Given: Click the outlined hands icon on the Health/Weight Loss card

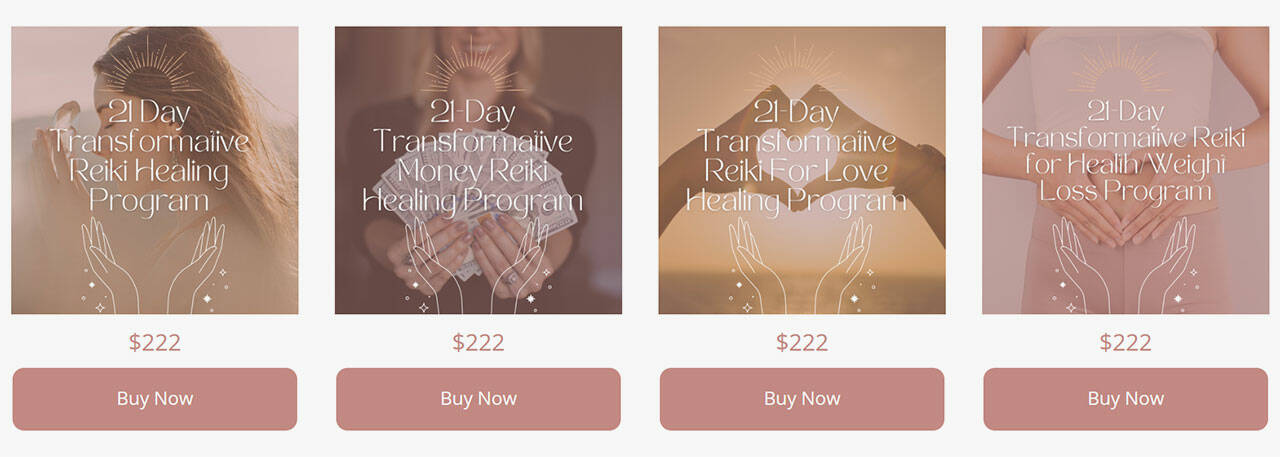Looking at the screenshot, I should [x=1124, y=266].
